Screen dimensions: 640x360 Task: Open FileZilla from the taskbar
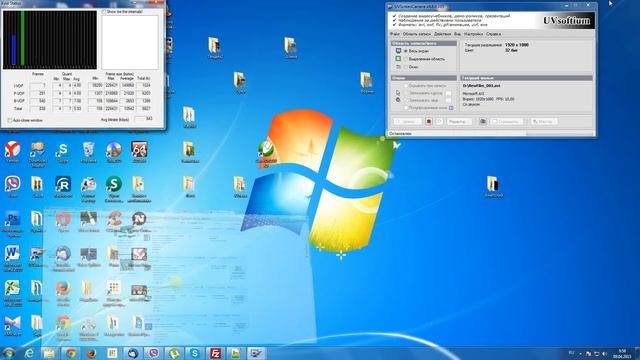pos(215,353)
